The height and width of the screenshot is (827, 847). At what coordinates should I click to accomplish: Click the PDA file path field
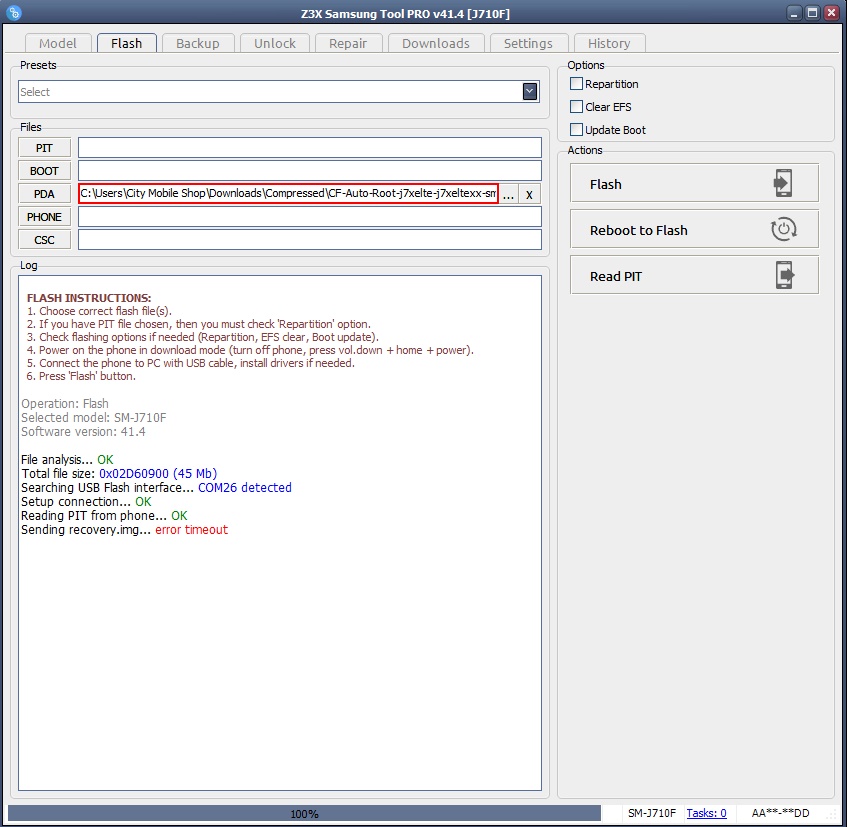click(x=288, y=193)
